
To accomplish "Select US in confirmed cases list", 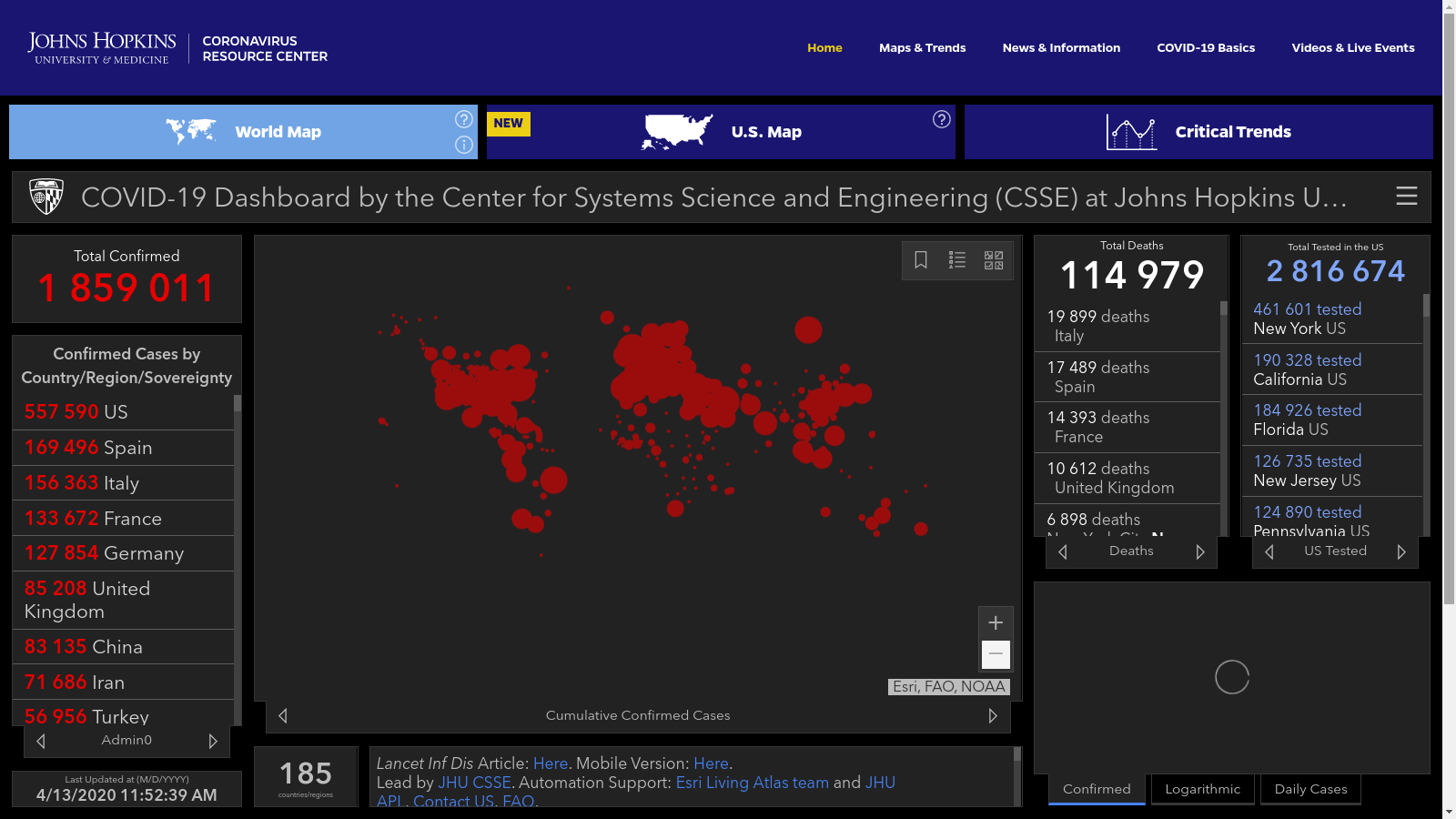I will 123,412.
